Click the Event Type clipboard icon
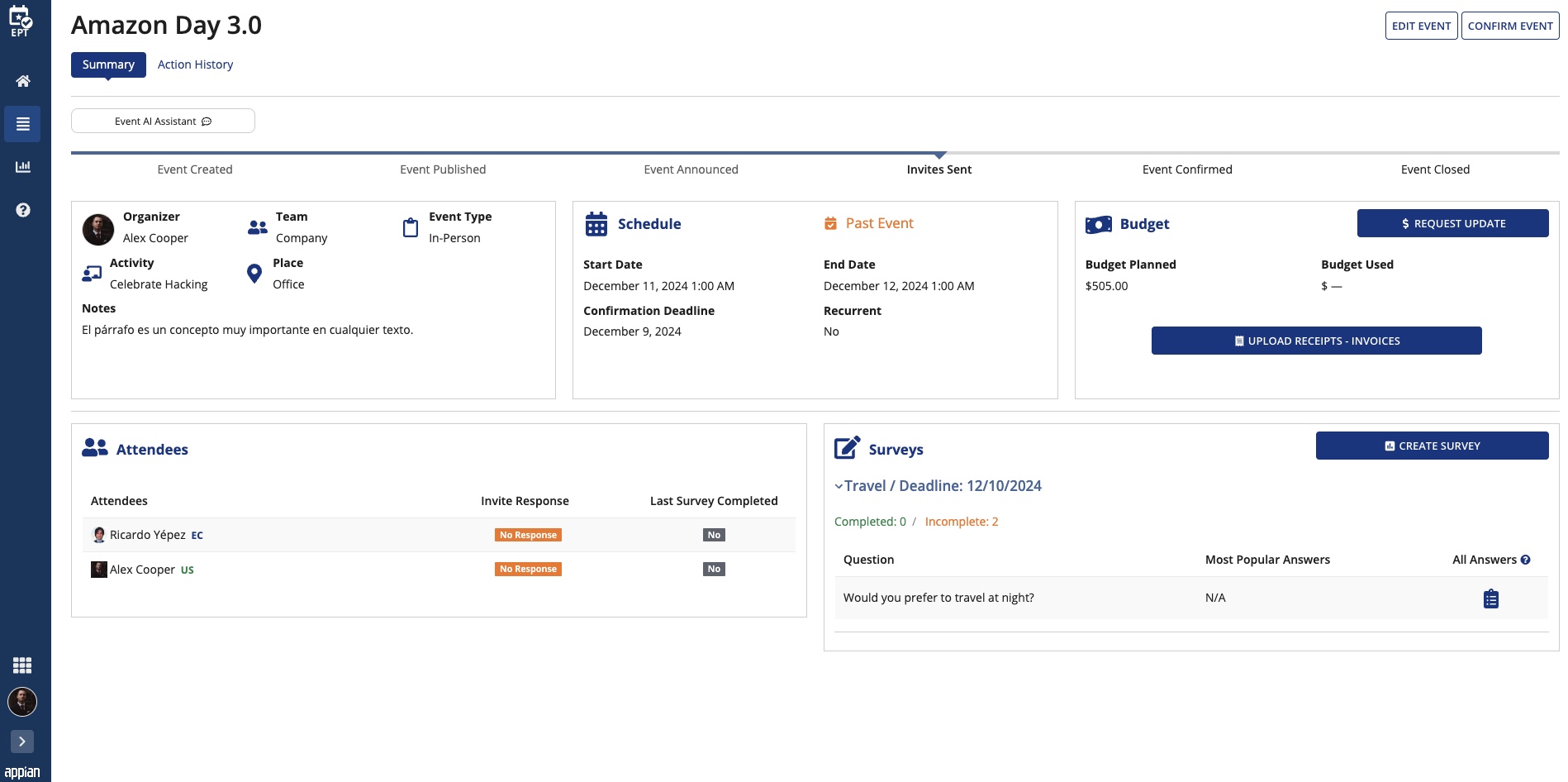1568x782 pixels. pos(411,227)
